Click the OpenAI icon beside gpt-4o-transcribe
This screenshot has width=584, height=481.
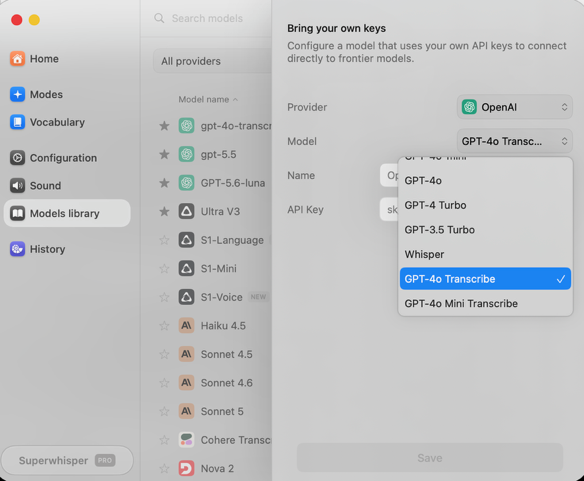[186, 126]
